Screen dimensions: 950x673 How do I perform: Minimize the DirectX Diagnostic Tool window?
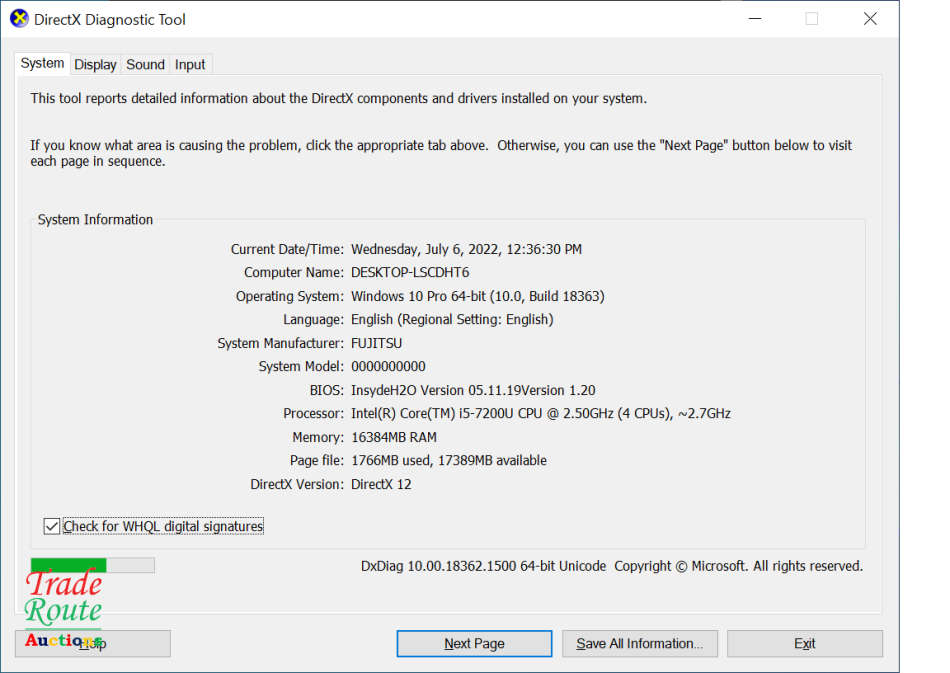pos(753,19)
